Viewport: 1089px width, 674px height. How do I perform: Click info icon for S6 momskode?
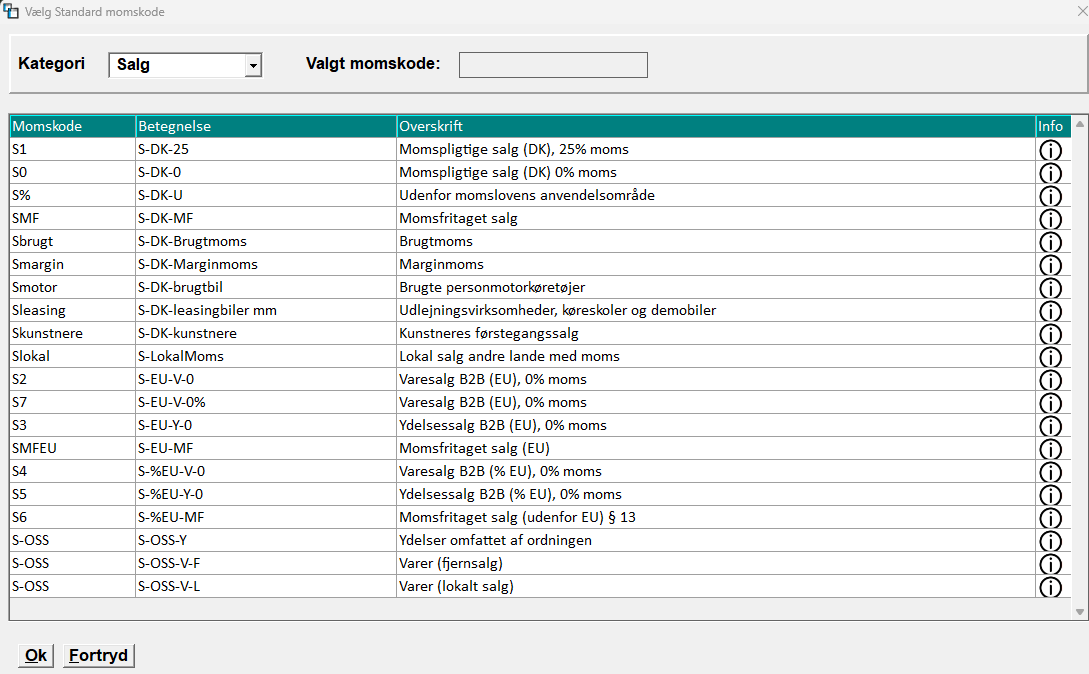click(x=1050, y=518)
